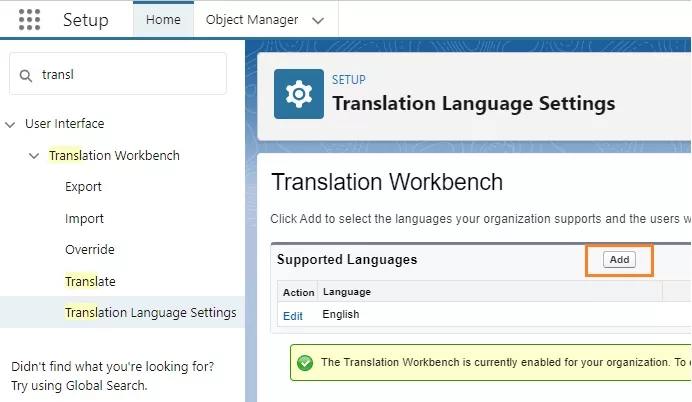
Task: Click the Language column header
Action: point(346,292)
